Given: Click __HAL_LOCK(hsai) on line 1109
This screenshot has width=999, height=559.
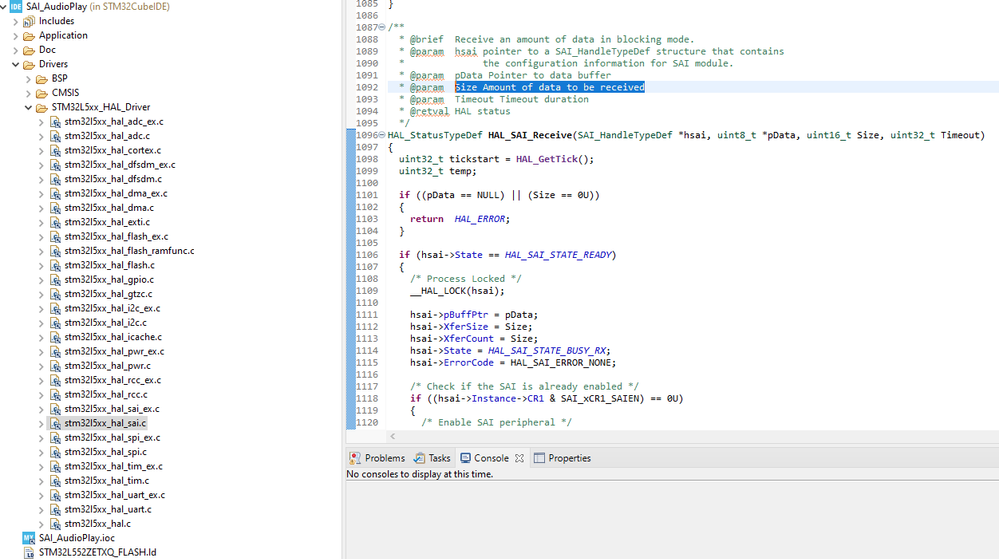Looking at the screenshot, I should click(x=457, y=291).
